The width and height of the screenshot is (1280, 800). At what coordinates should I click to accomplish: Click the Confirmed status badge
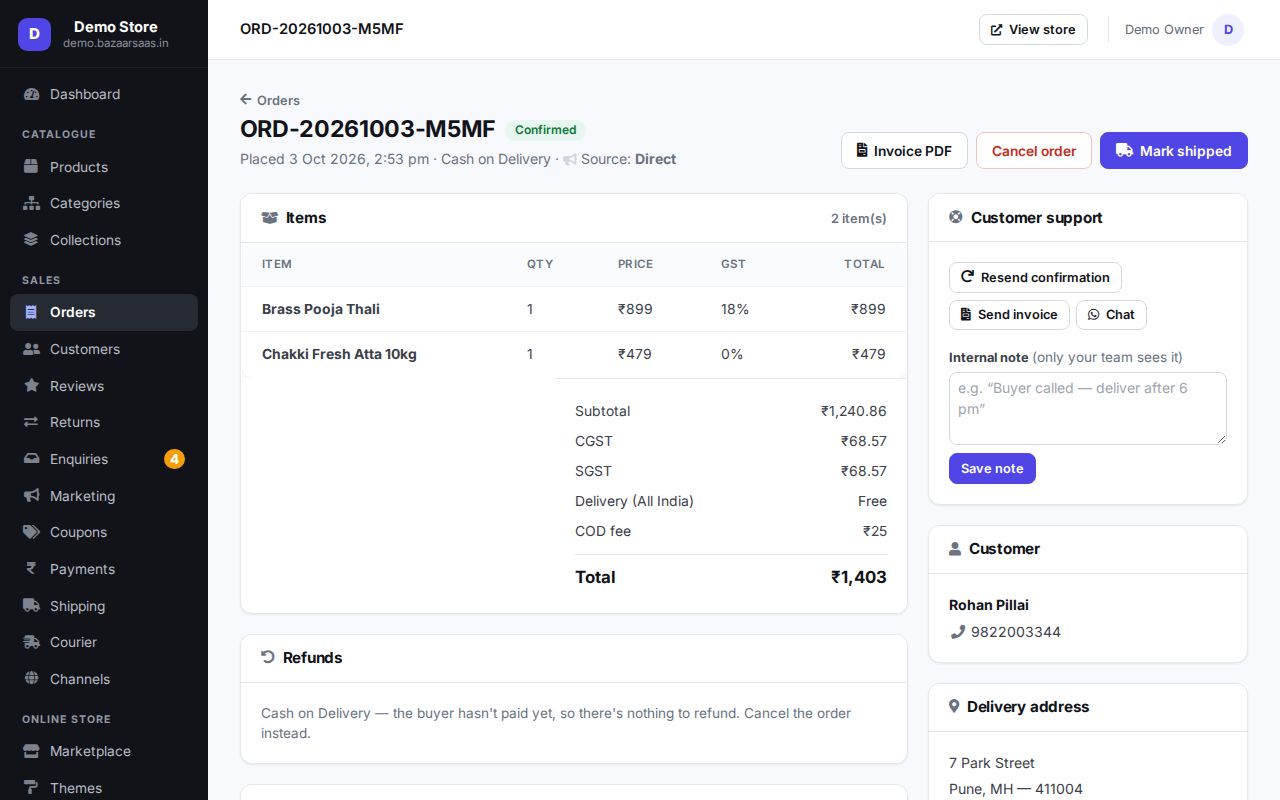[x=545, y=130]
